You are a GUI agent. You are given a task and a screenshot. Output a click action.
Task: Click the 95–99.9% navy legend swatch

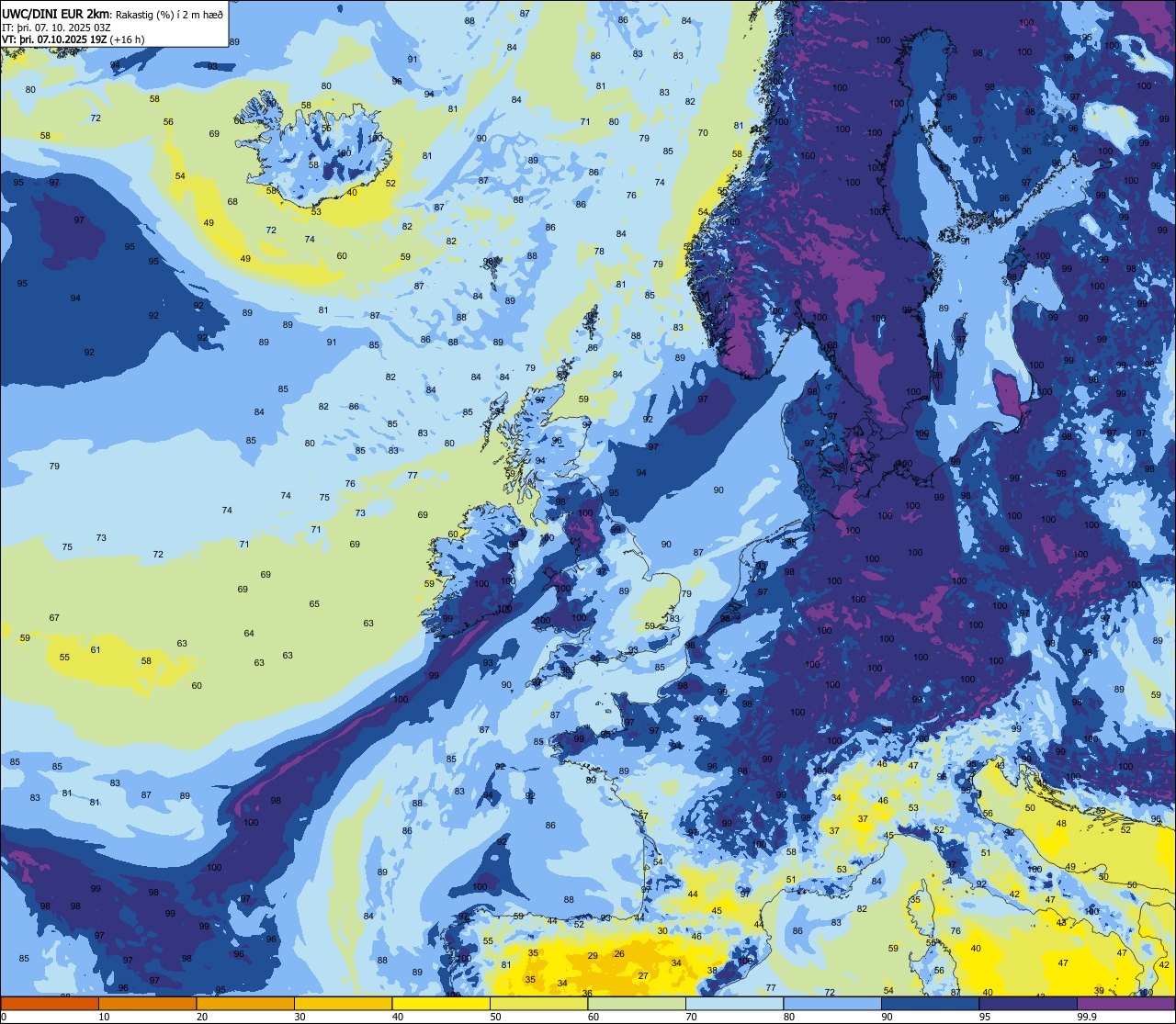[x=1028, y=1003]
